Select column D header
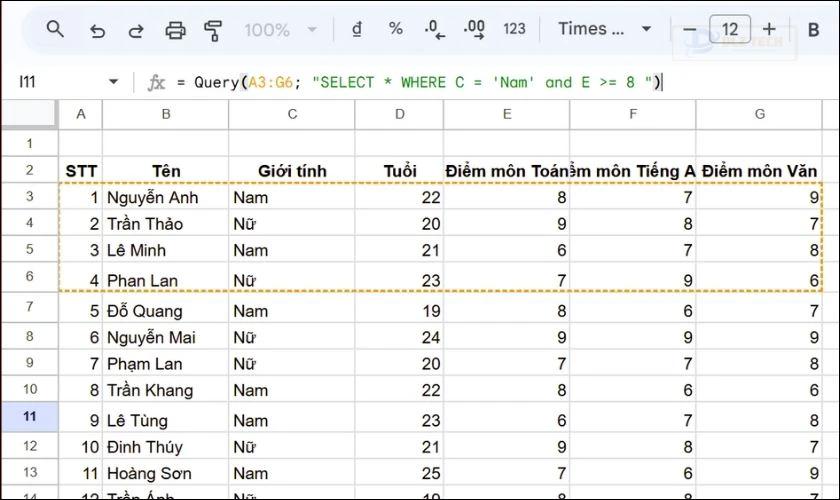Viewport: 840px width, 500px height. pyautogui.click(x=400, y=114)
